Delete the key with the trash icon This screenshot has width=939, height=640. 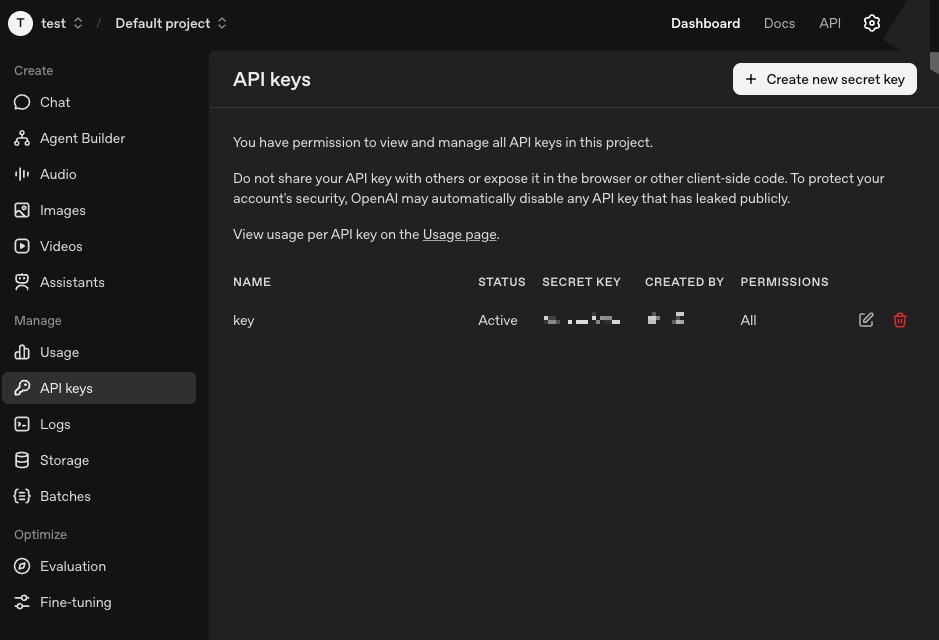click(x=899, y=320)
